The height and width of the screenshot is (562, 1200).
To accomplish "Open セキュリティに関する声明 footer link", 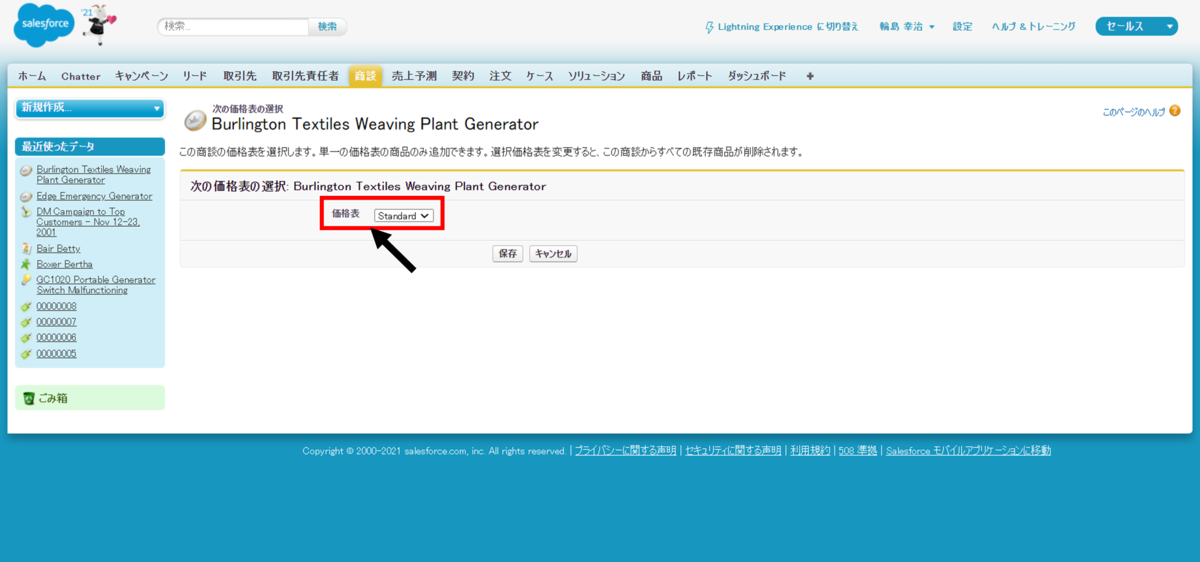I will click(733, 451).
